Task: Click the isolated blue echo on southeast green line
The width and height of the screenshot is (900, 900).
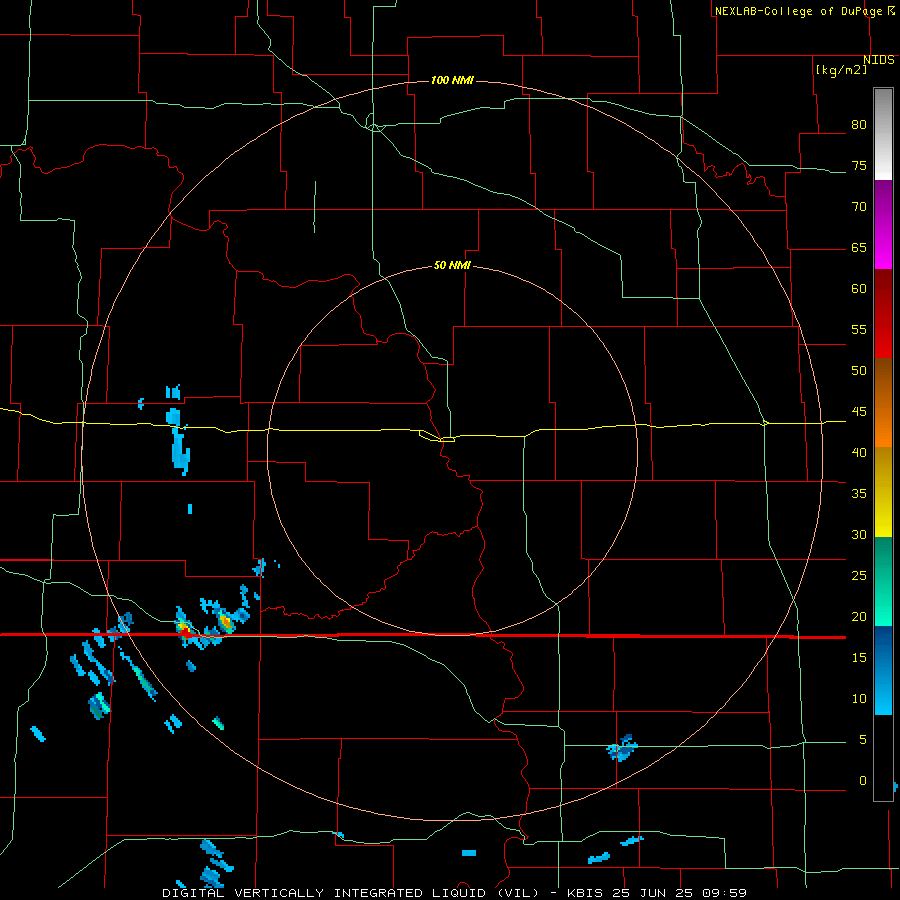Action: [622, 748]
